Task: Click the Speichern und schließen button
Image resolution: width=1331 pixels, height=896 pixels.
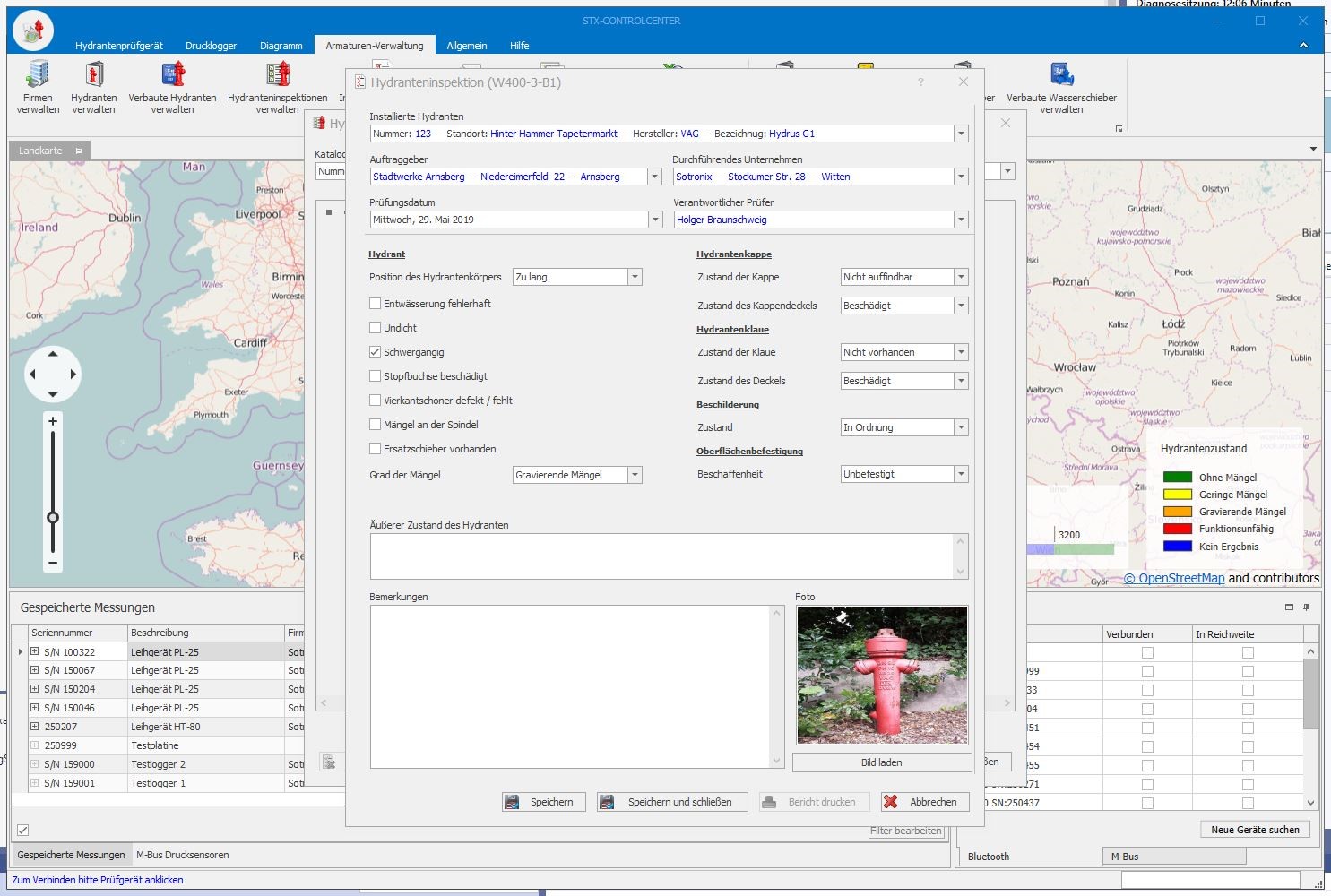Action: 672,802
